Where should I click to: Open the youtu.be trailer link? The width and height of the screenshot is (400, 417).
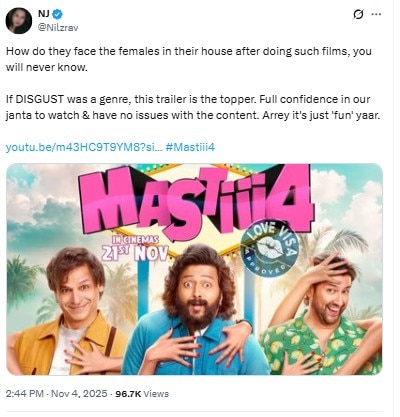pos(84,147)
